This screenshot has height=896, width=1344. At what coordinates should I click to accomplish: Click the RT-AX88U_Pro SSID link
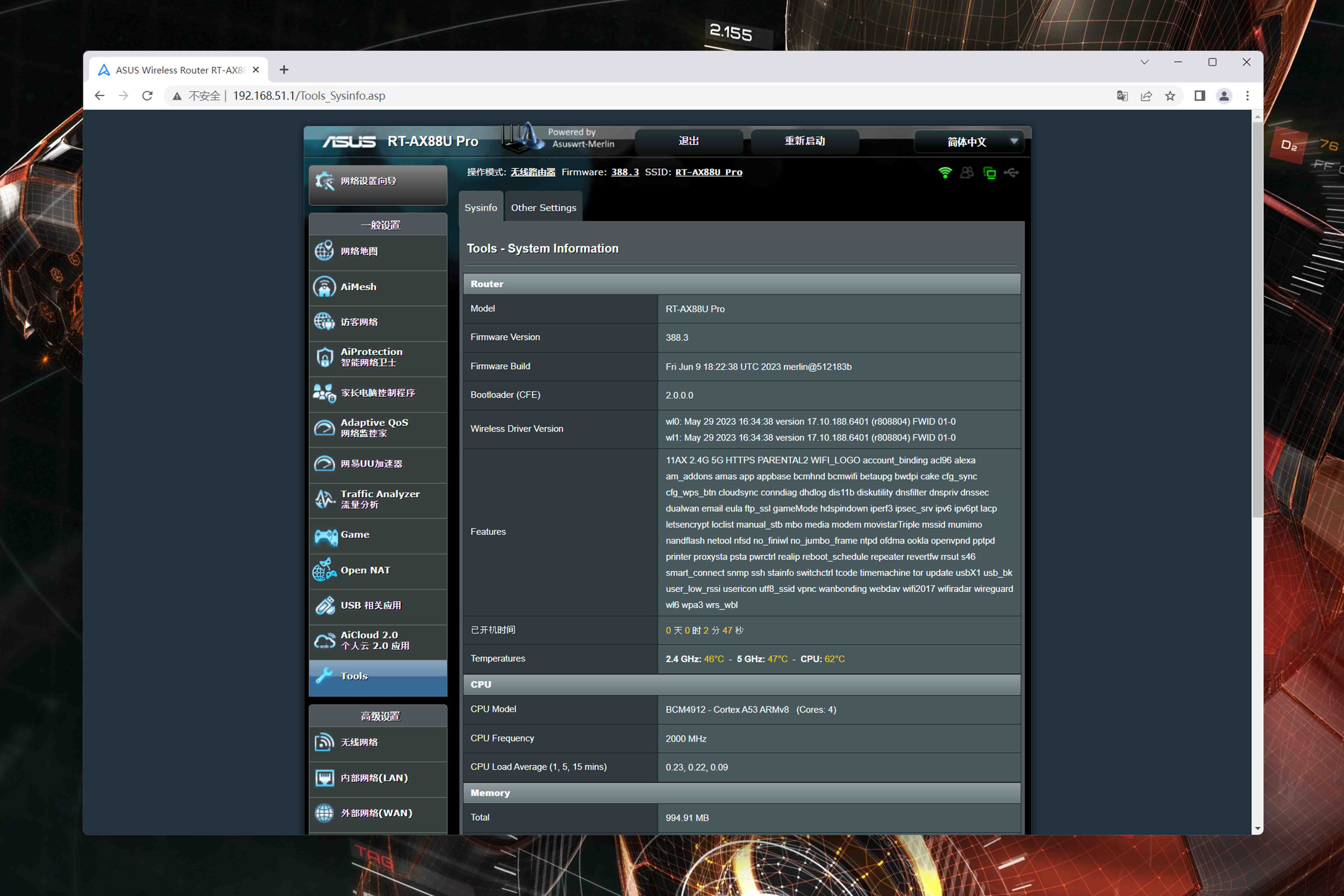(x=708, y=172)
